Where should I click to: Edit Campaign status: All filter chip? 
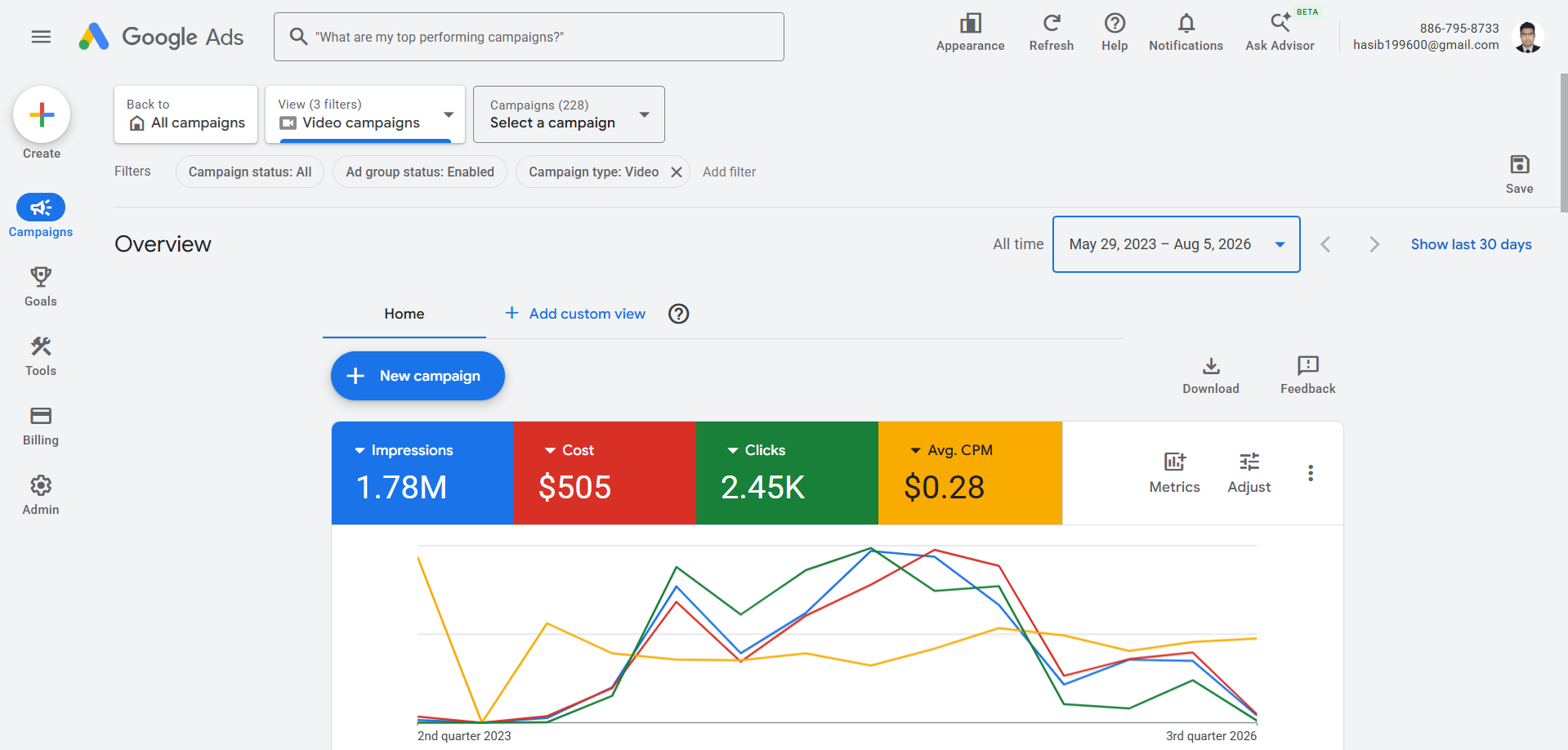250,172
